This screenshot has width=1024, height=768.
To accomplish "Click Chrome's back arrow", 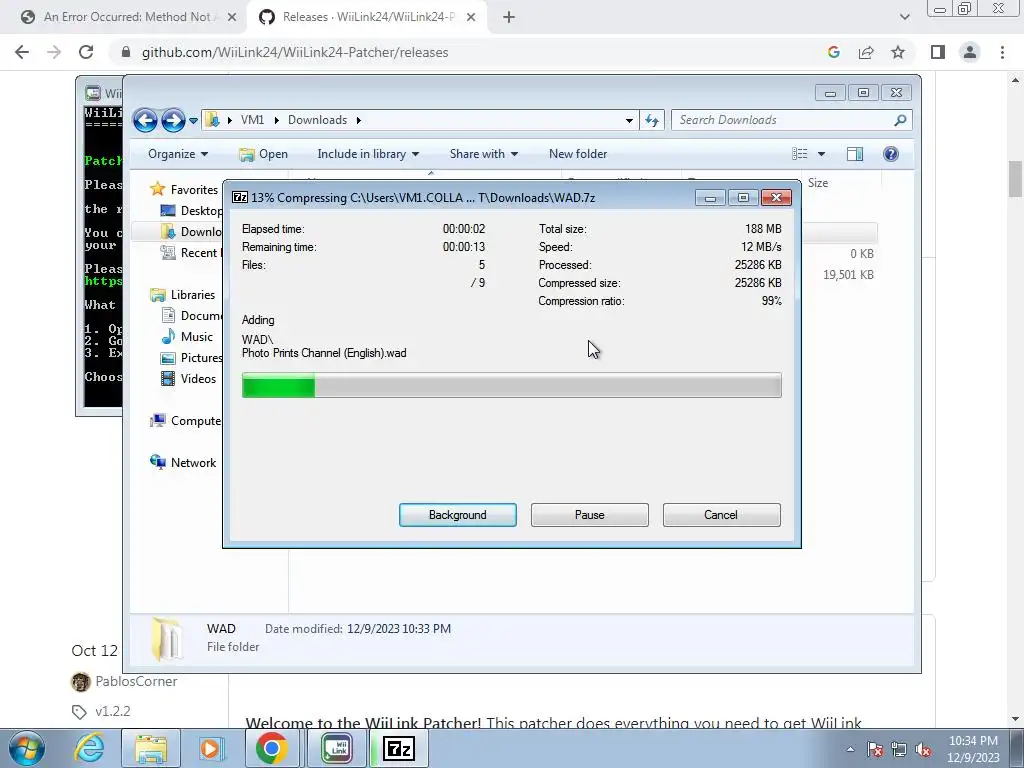I will [22, 52].
